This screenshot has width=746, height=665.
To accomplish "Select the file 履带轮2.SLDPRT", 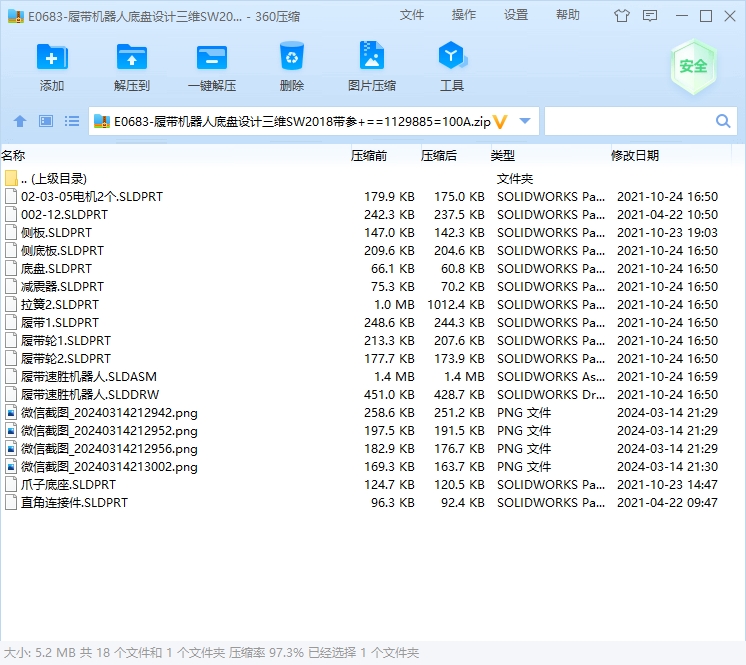I will point(66,359).
